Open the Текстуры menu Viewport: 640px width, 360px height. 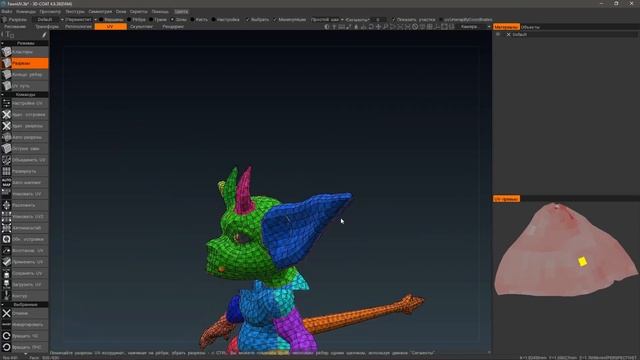click(x=75, y=11)
